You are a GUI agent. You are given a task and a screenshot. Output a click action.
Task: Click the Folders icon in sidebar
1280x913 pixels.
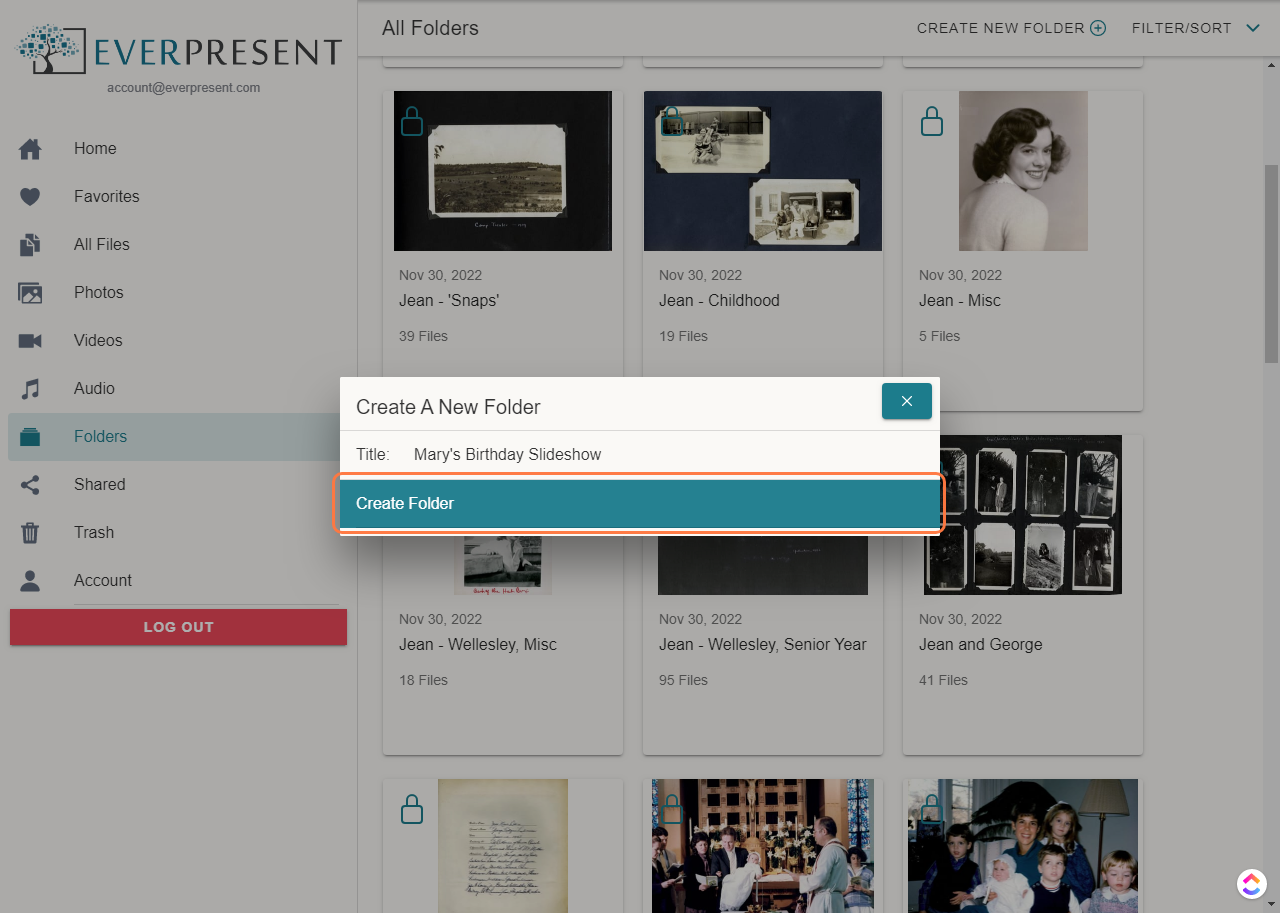[x=30, y=437]
